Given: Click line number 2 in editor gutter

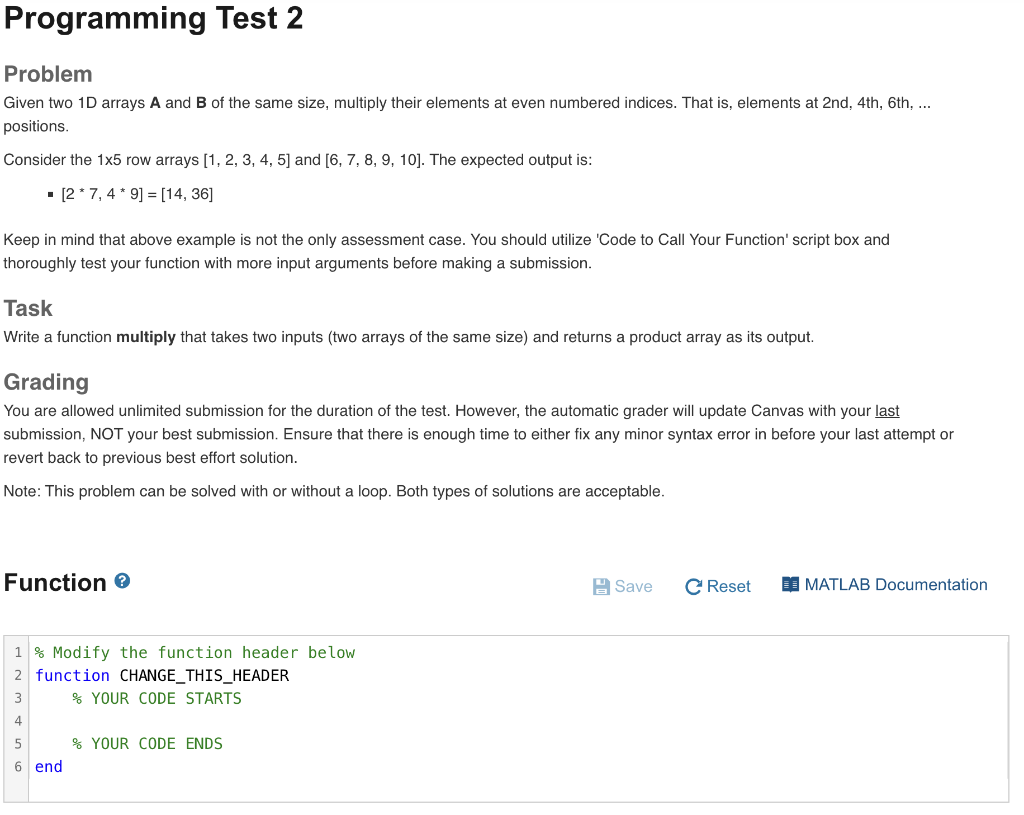Looking at the screenshot, I should (18, 675).
